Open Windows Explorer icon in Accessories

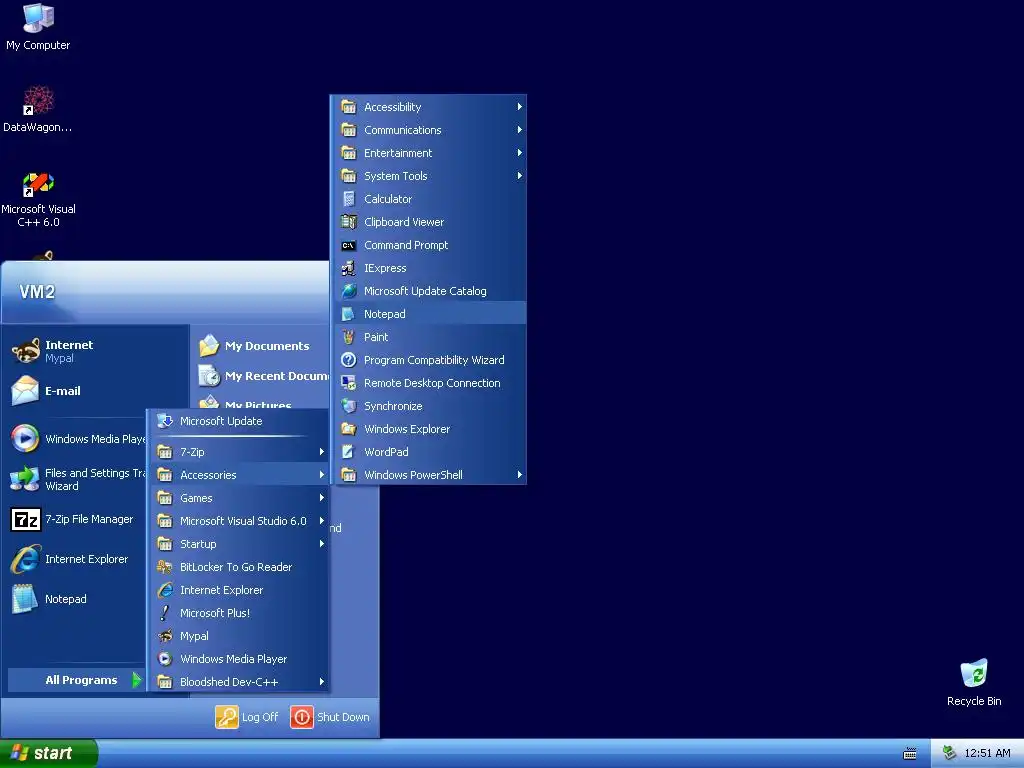[349, 429]
